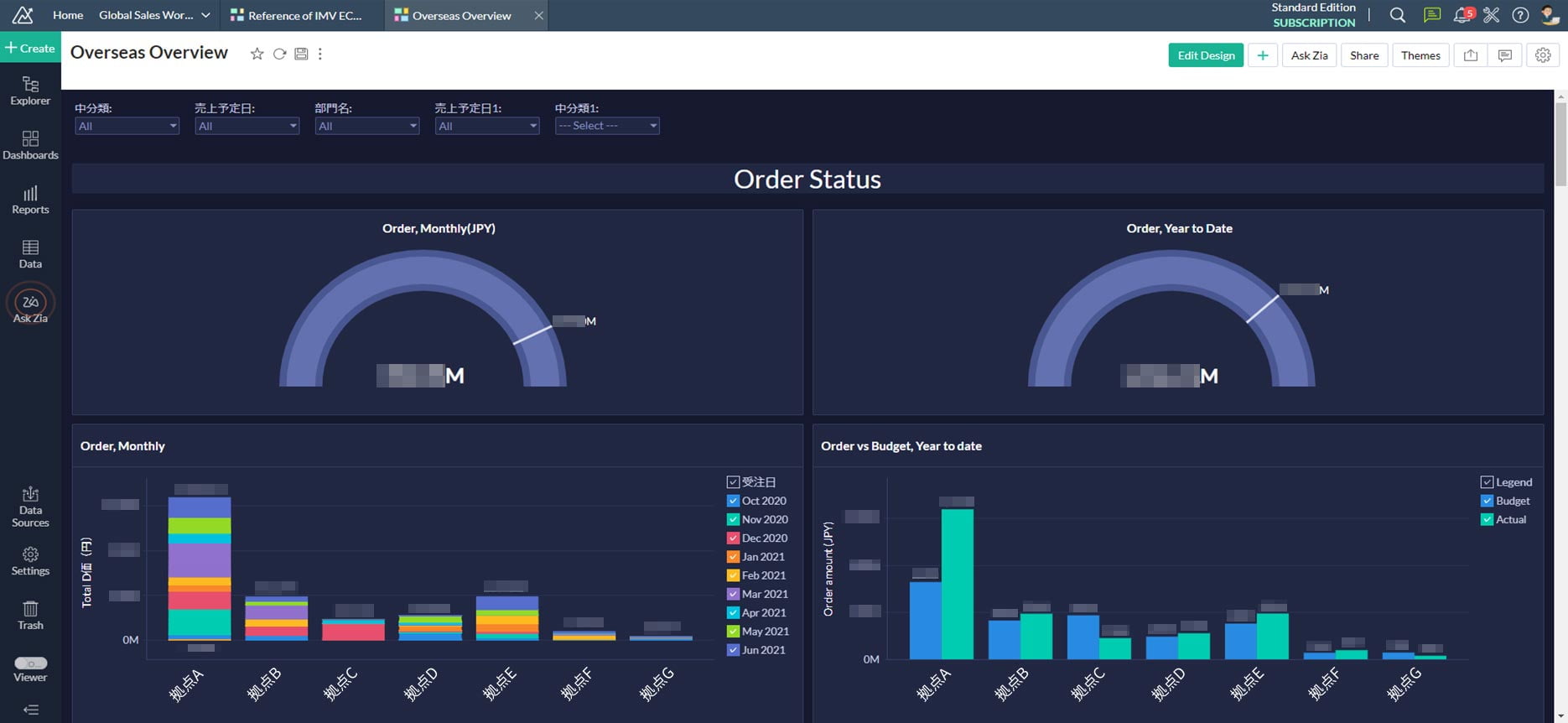
Task: Uncheck the Actual legend checkbox
Action: tap(1487, 519)
